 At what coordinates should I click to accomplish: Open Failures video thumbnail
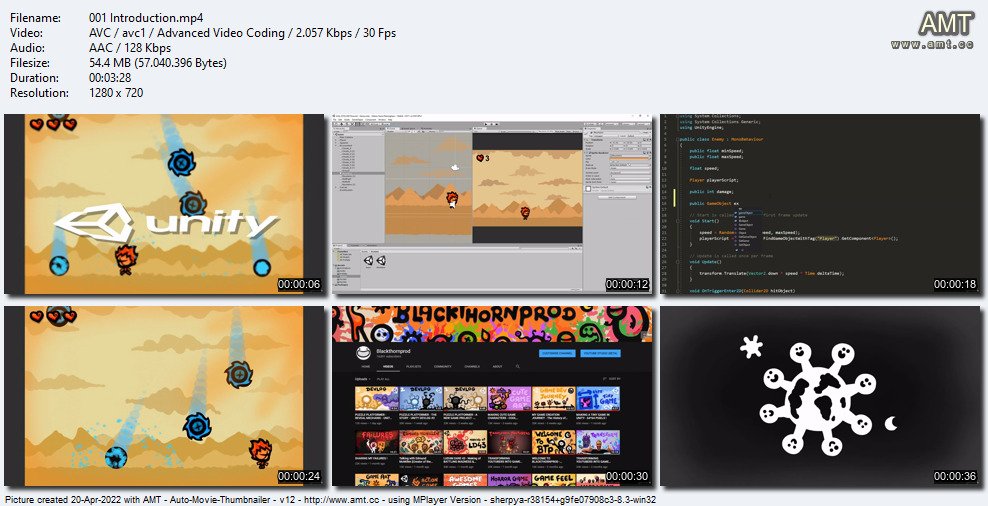click(x=377, y=442)
